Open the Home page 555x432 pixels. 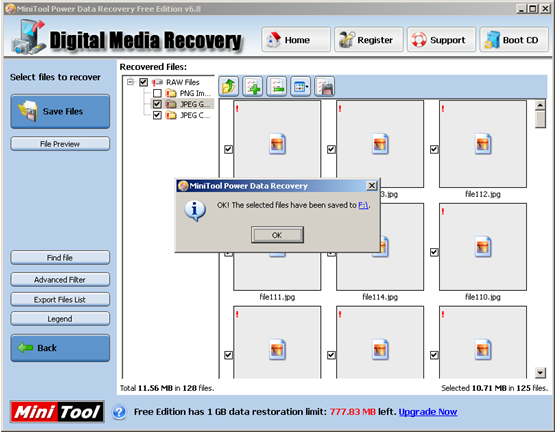point(296,40)
